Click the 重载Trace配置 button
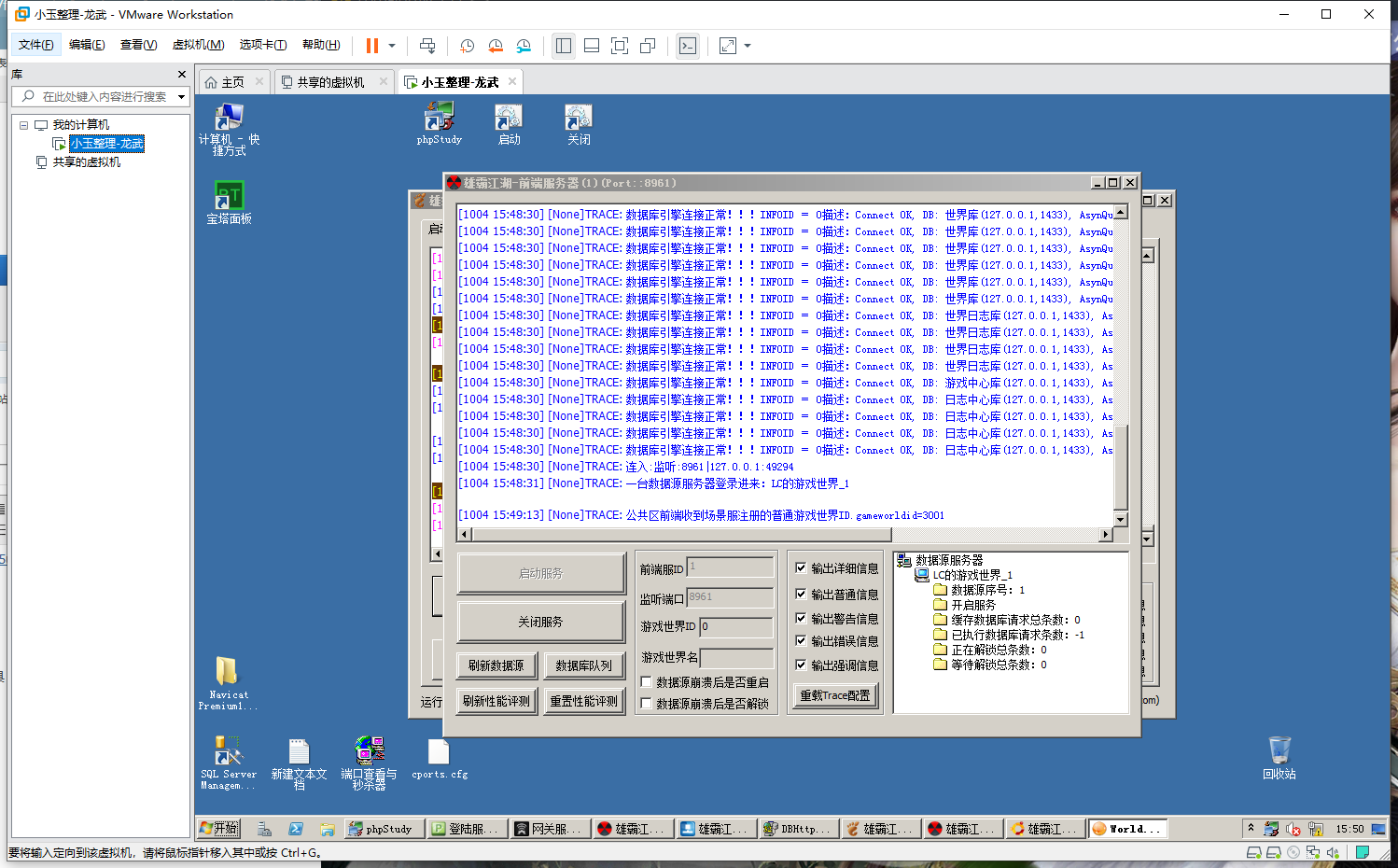The image size is (1398, 868). point(835,695)
